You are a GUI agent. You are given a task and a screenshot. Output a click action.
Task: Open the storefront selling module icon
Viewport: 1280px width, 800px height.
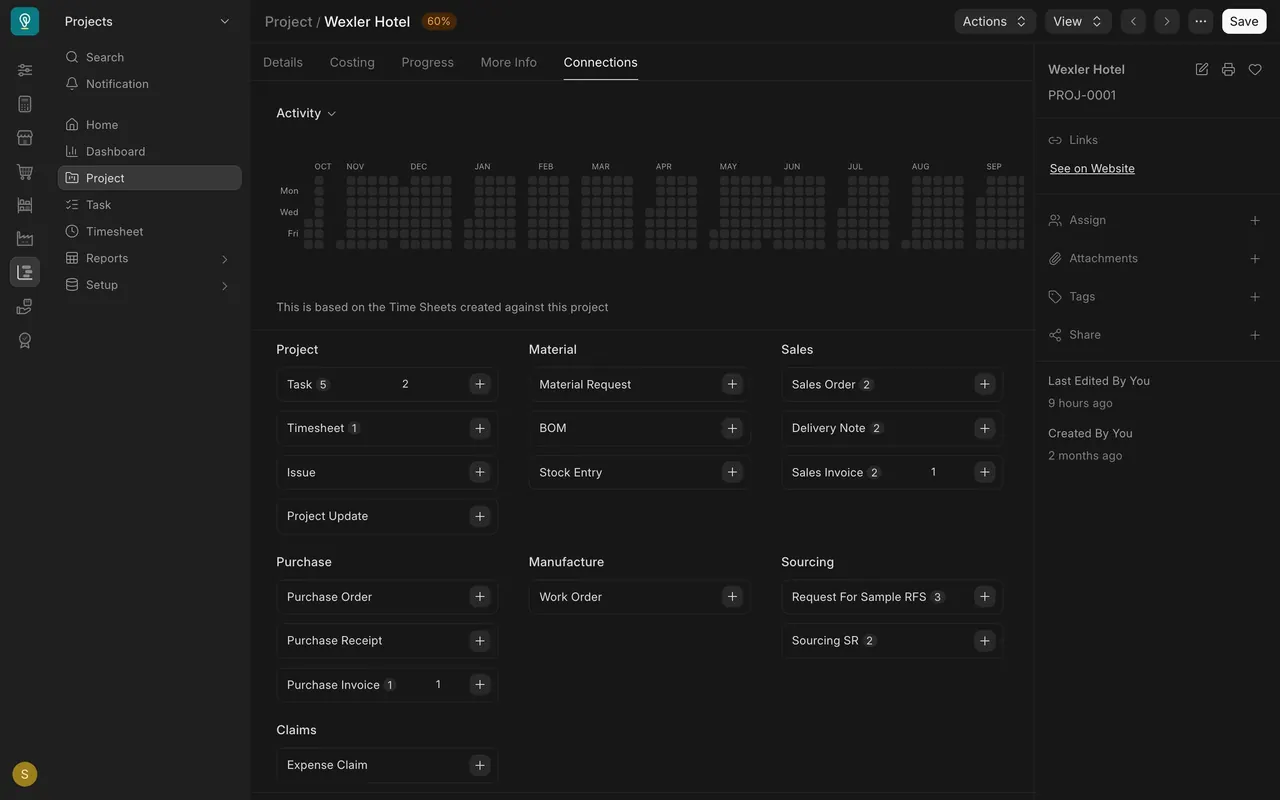coord(25,138)
